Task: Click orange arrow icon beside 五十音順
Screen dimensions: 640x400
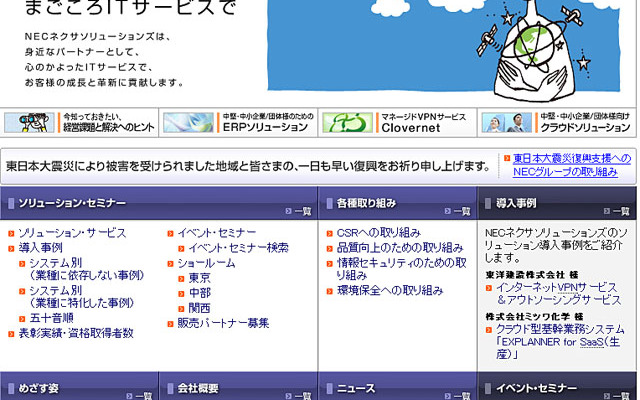Action: pos(22,319)
